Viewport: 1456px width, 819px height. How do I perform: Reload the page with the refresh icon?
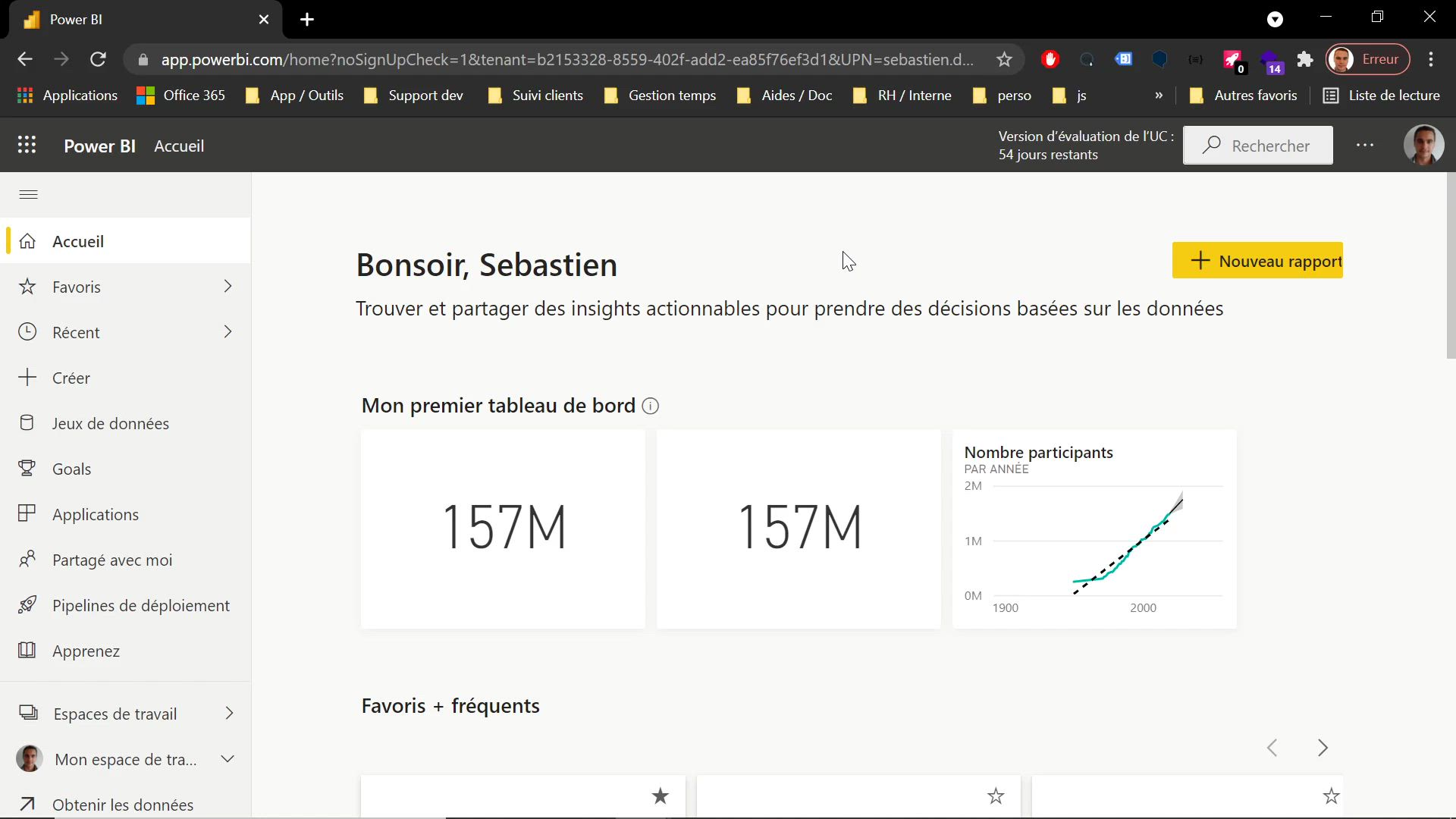pos(98,59)
